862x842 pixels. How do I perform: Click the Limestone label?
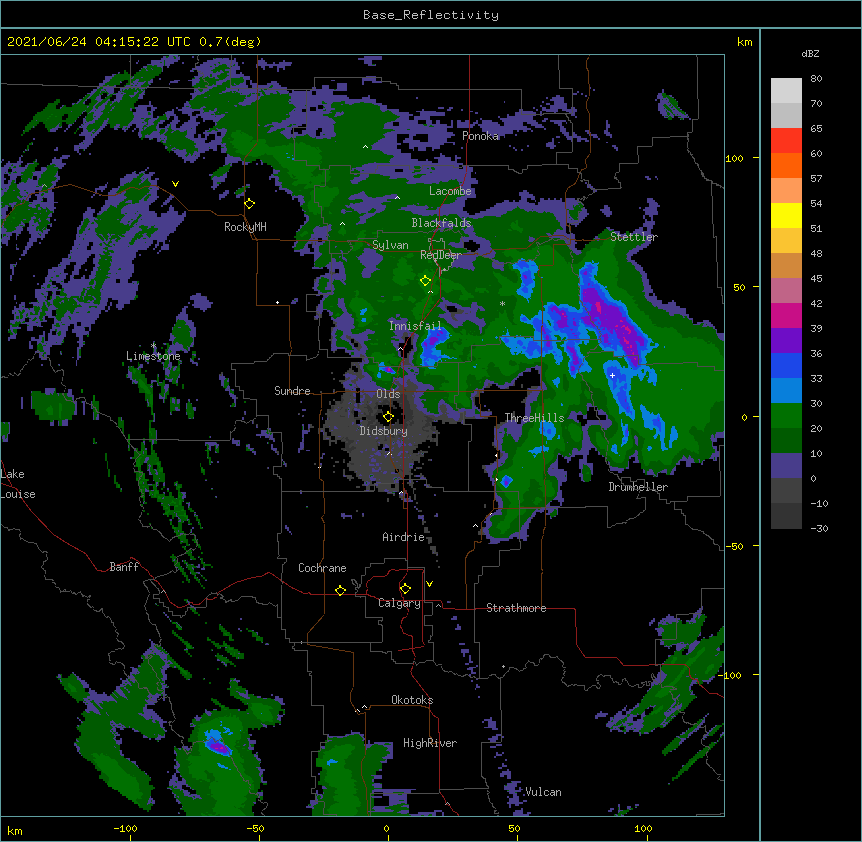153,356
